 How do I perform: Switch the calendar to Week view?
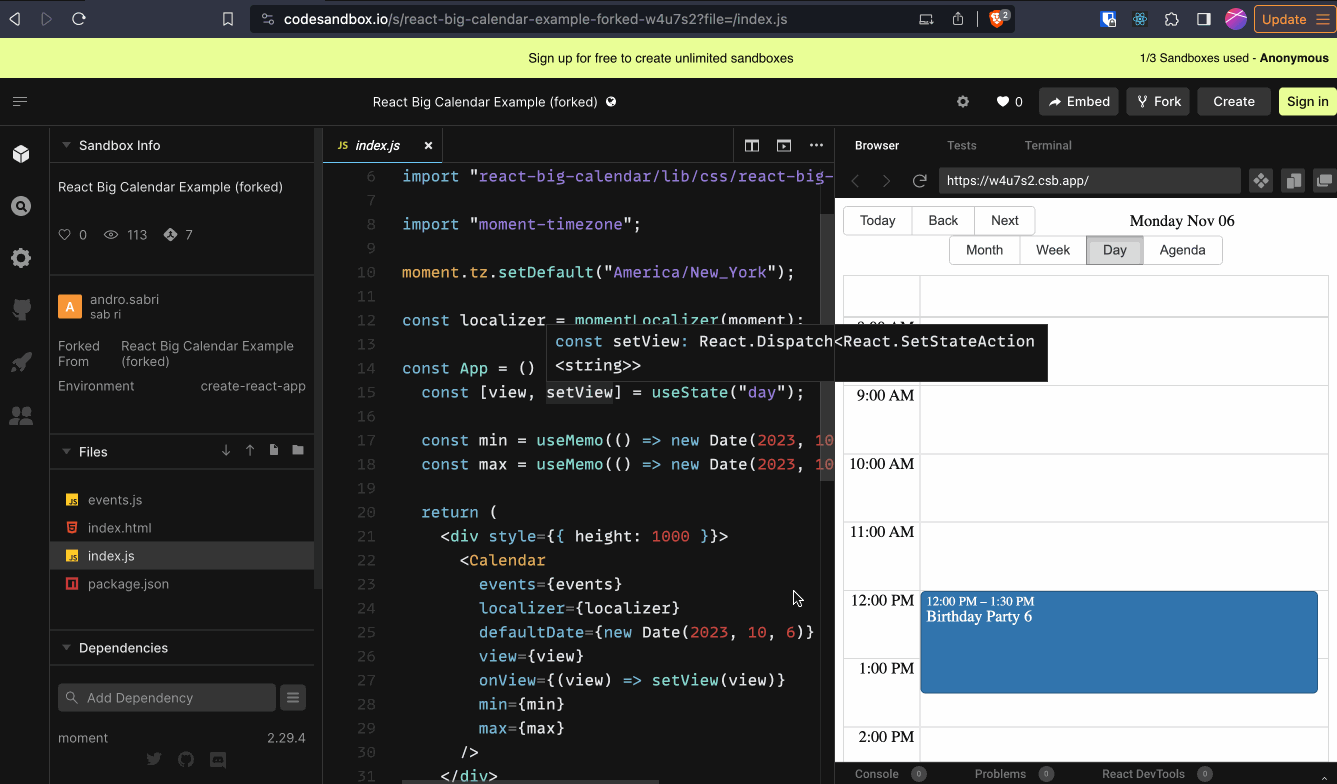[x=1052, y=250]
